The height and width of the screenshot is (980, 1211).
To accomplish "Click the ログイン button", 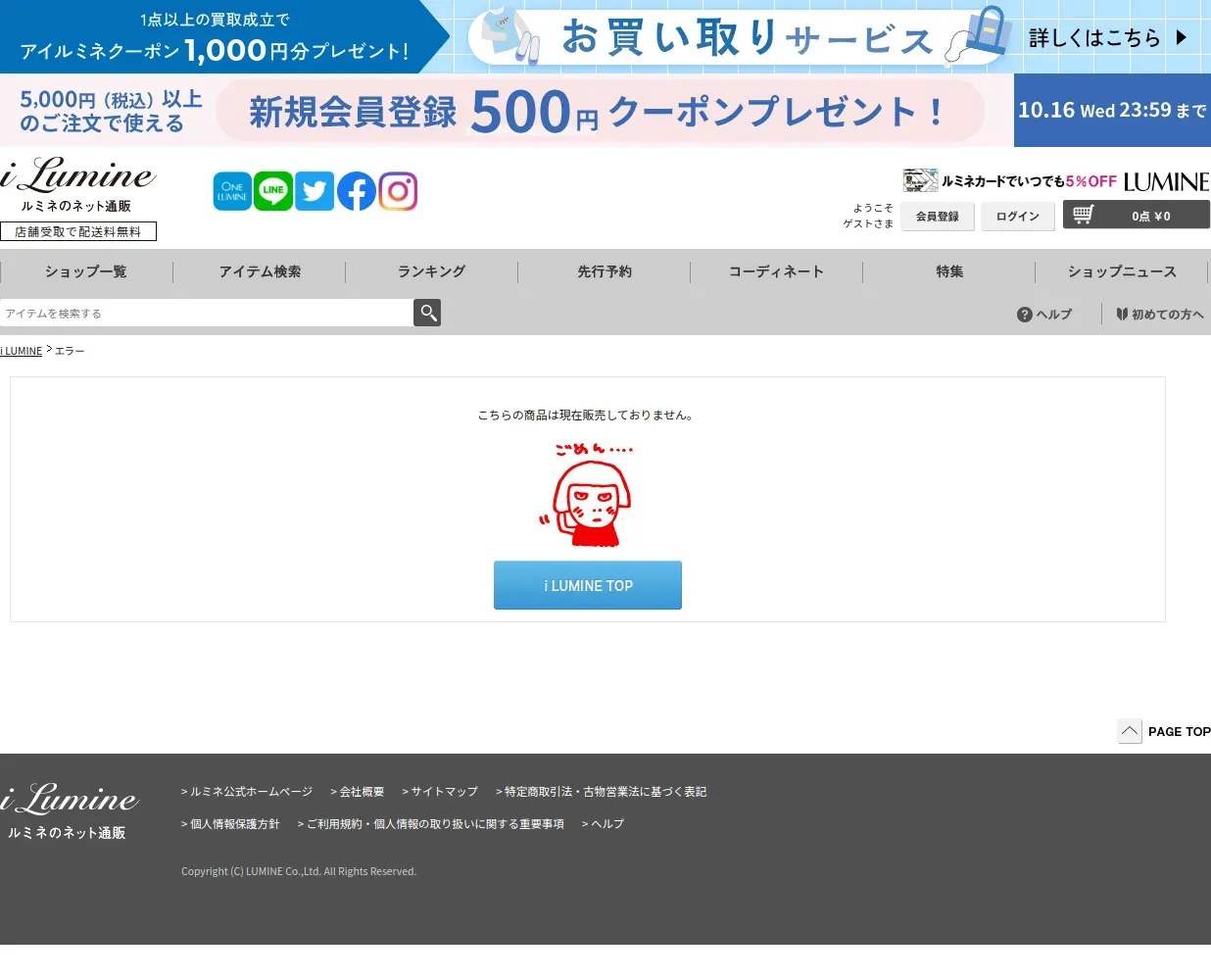I will [1018, 217].
